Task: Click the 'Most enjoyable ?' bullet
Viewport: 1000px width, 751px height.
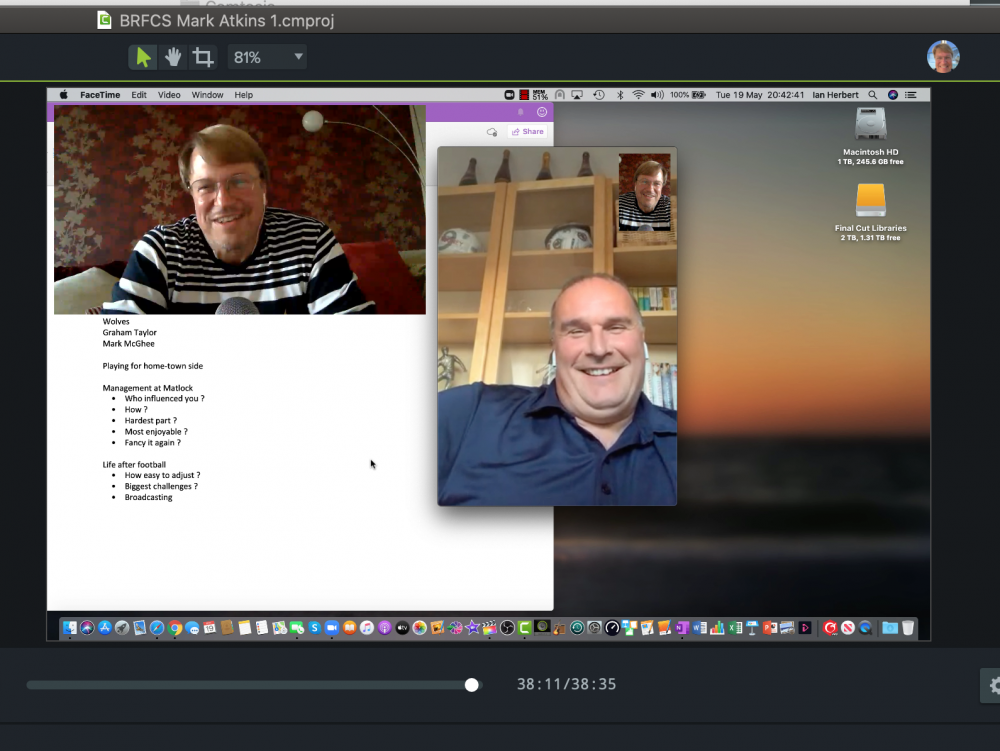Action: tap(156, 432)
